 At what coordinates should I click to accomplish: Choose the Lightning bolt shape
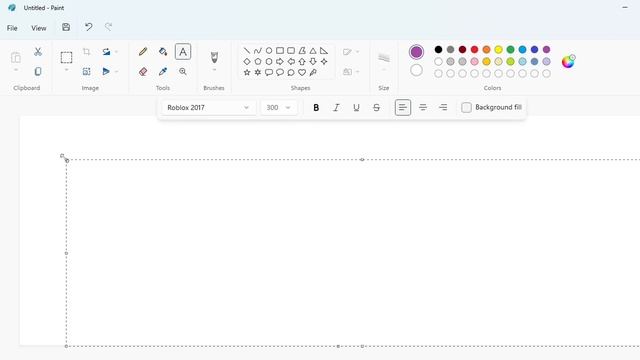[x=313, y=72]
